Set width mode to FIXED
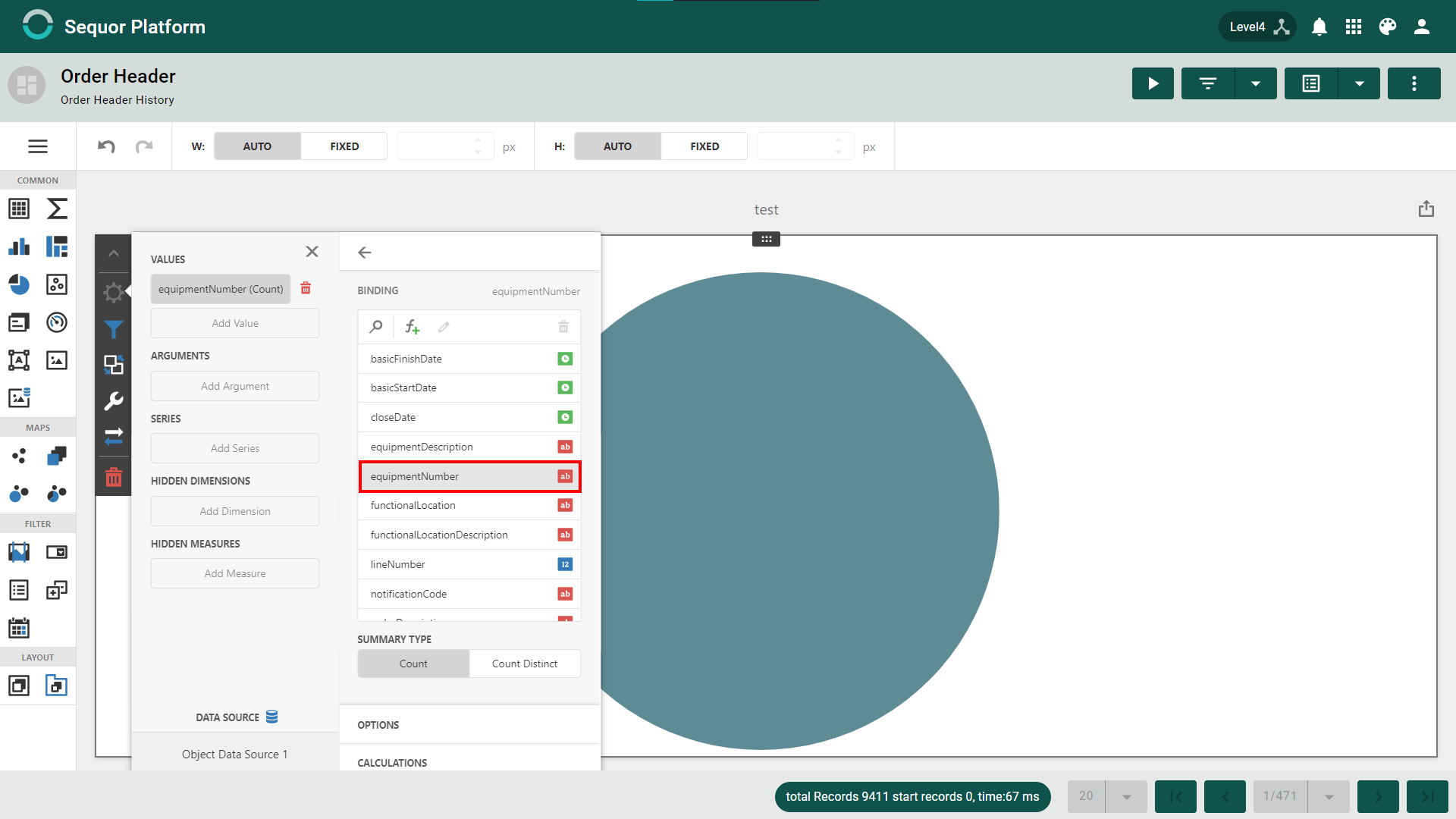Image resolution: width=1456 pixels, height=819 pixels. (x=344, y=146)
